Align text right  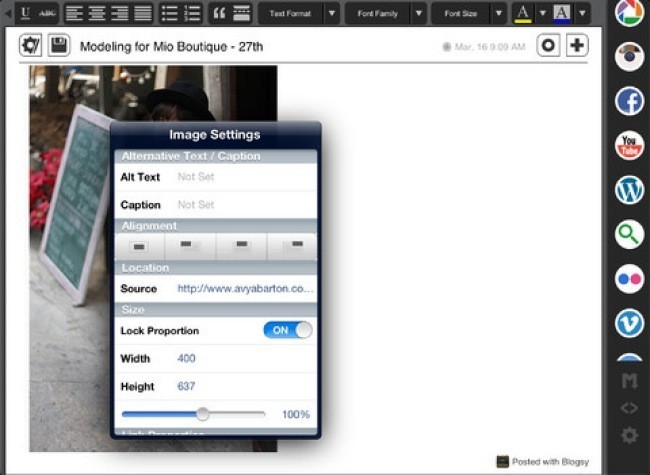pos(120,13)
